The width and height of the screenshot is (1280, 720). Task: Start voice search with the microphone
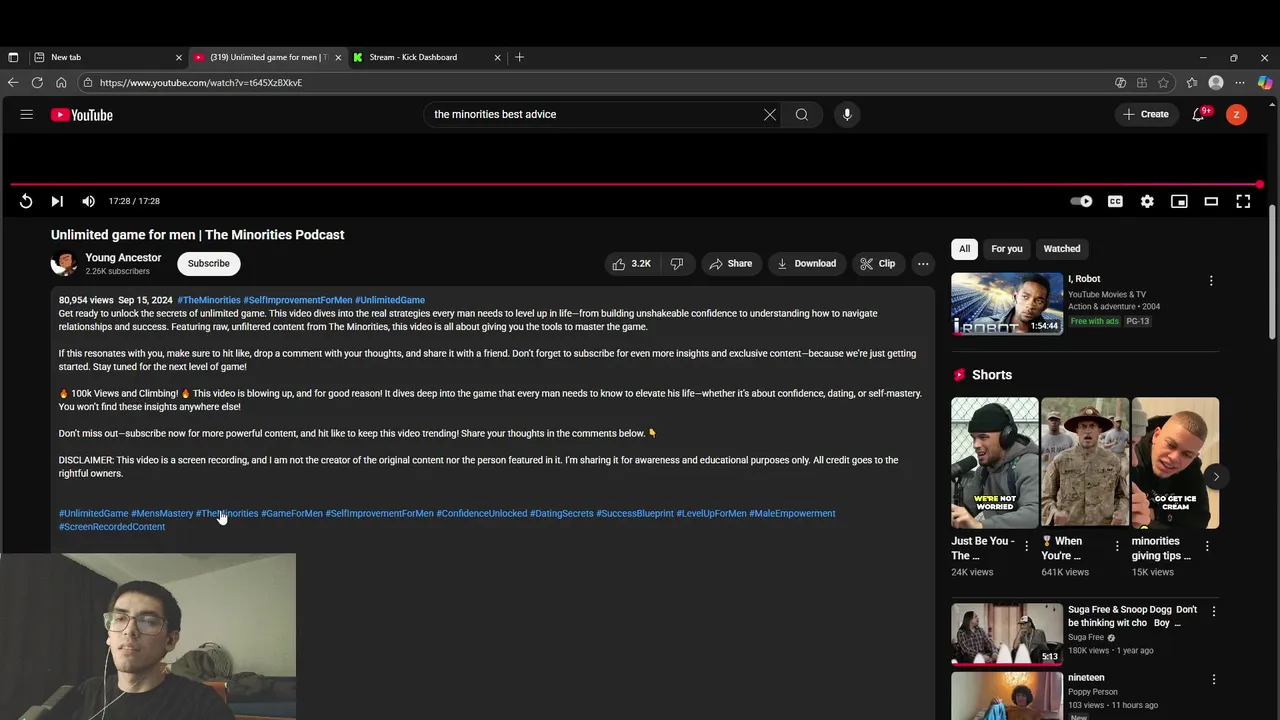[847, 115]
